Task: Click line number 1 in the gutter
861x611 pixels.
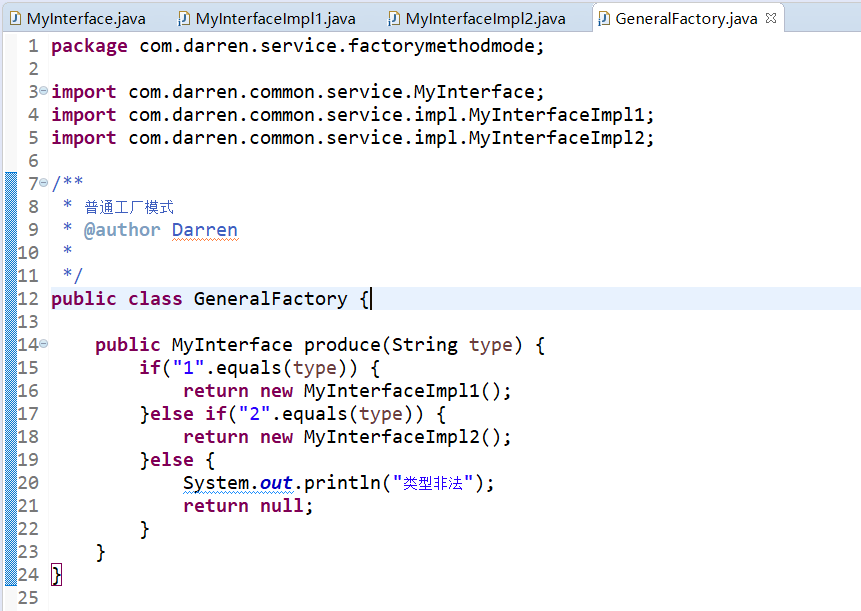Action: pos(33,46)
